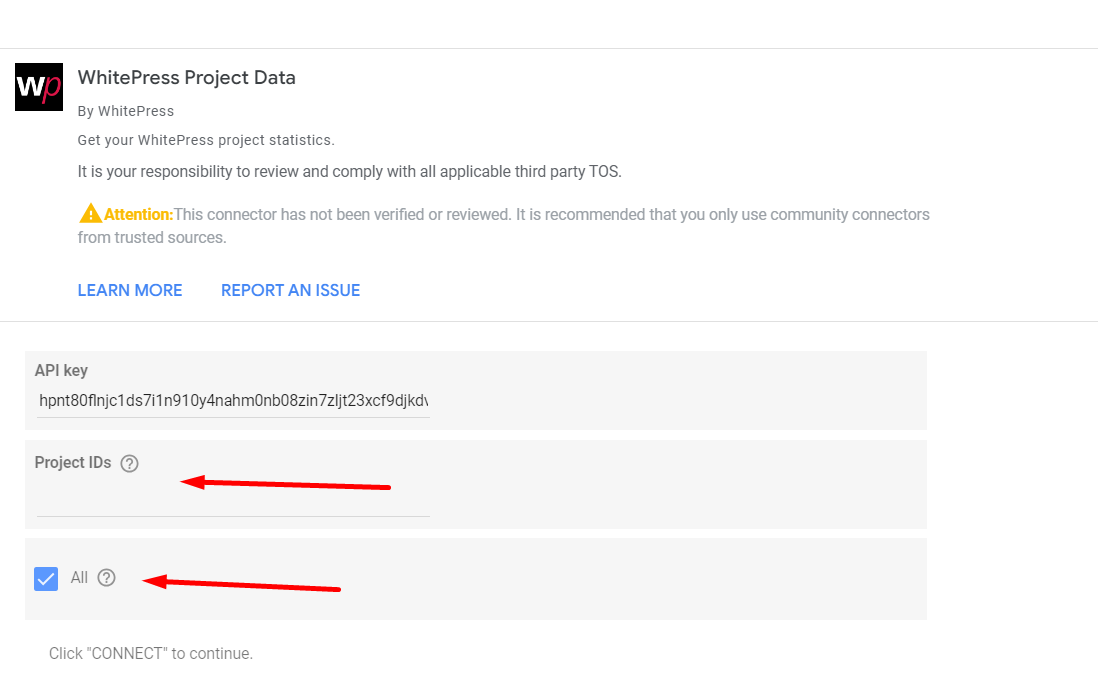Select the WhitePress Project Data title
The width and height of the screenshot is (1098, 694).
click(x=187, y=78)
